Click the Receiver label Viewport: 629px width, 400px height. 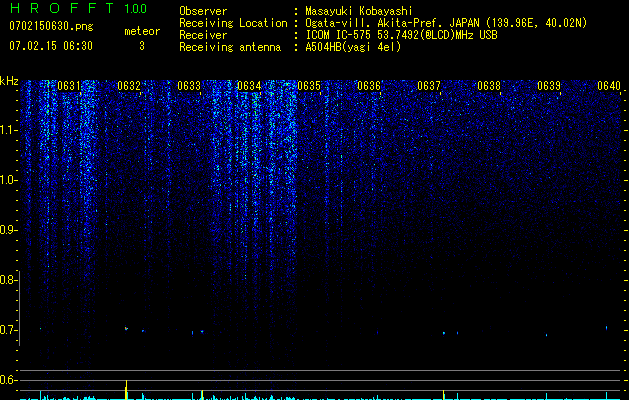click(203, 35)
